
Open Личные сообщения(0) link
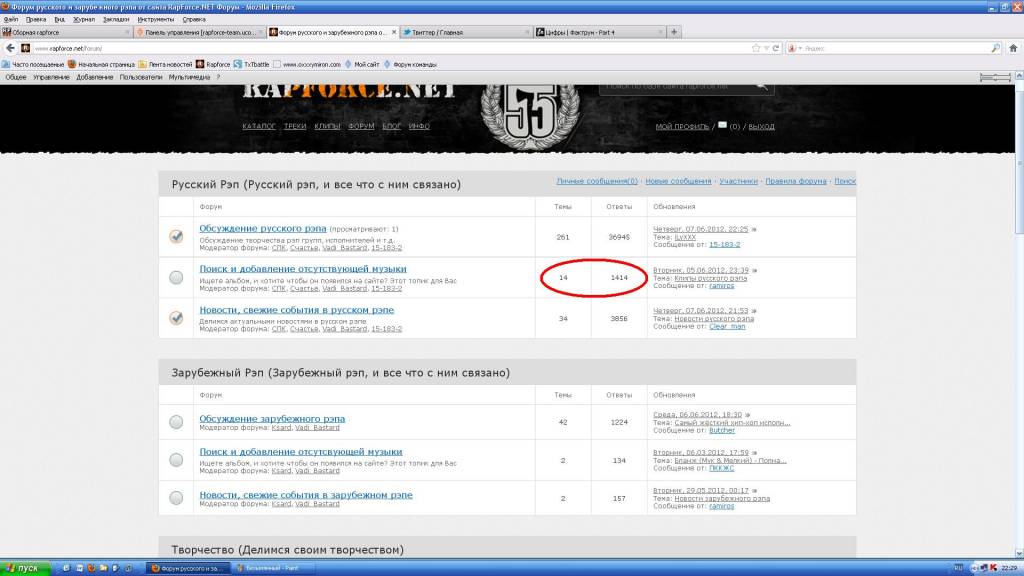coord(597,181)
